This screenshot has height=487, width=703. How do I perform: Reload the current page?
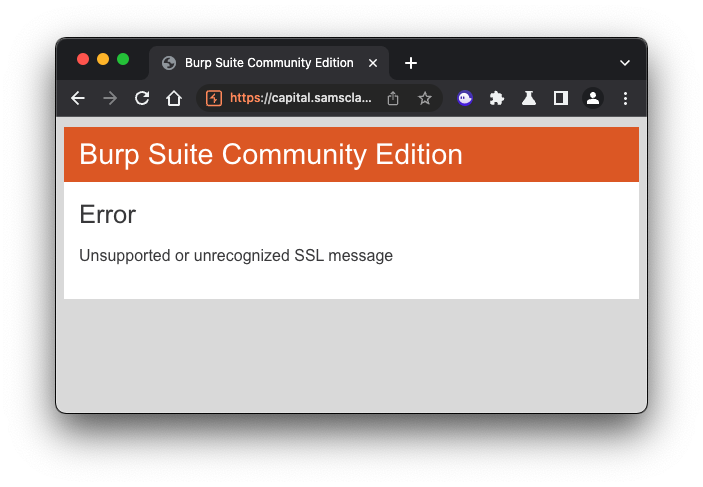142,98
